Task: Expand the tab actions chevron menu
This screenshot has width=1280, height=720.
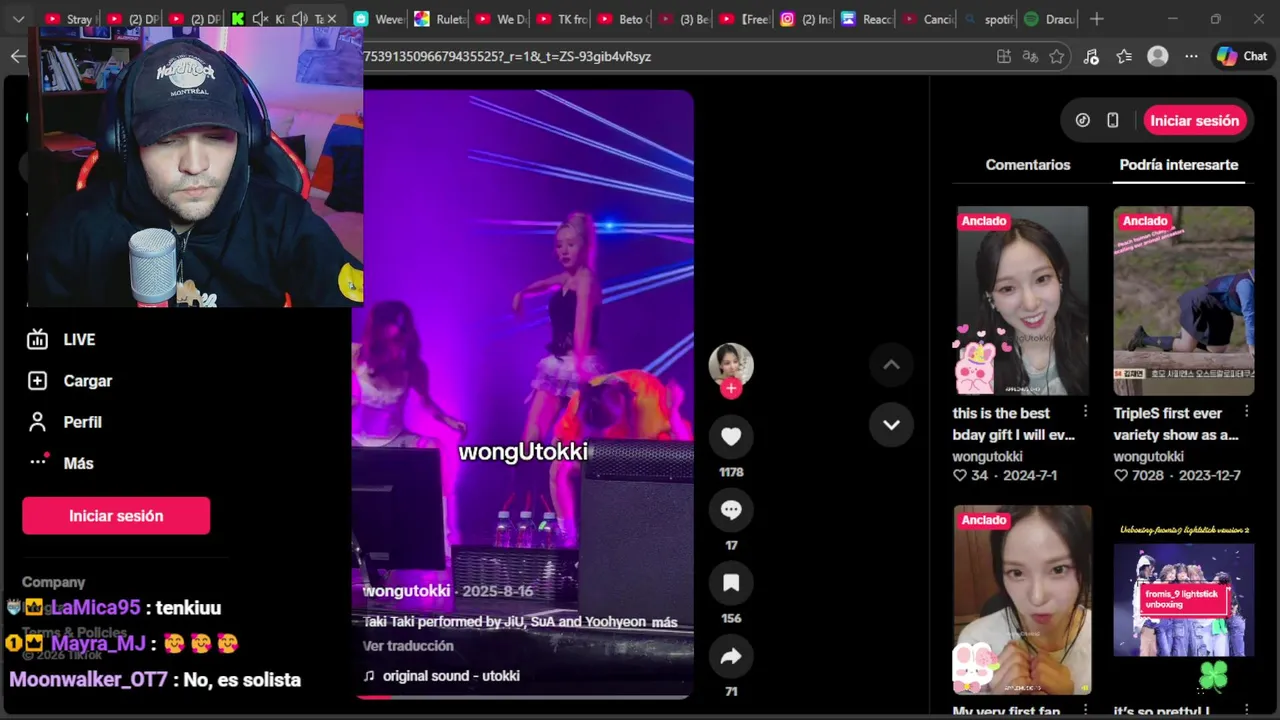Action: point(18,19)
